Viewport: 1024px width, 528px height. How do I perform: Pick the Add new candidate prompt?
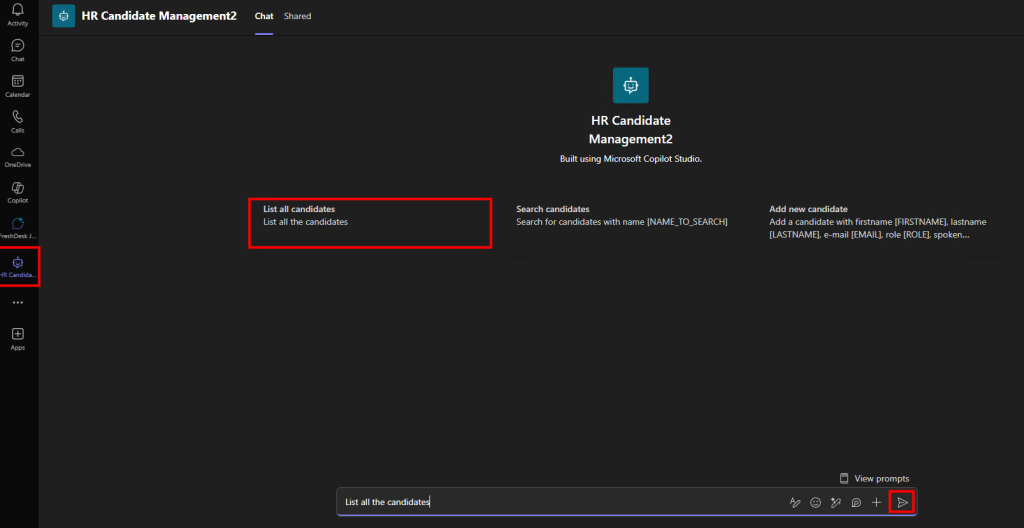pyautogui.click(x=880, y=222)
